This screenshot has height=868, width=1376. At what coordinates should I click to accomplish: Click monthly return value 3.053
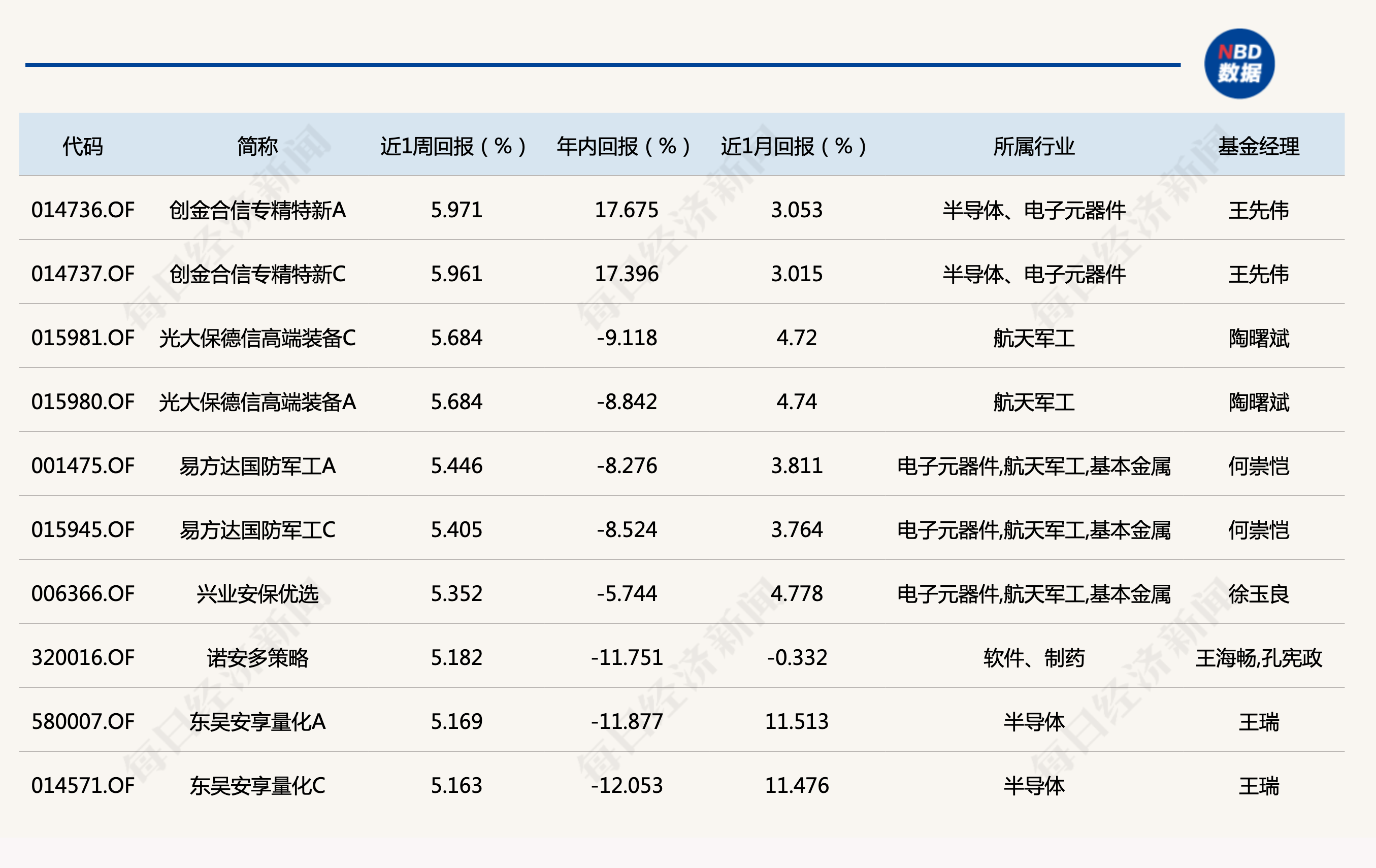click(x=797, y=210)
